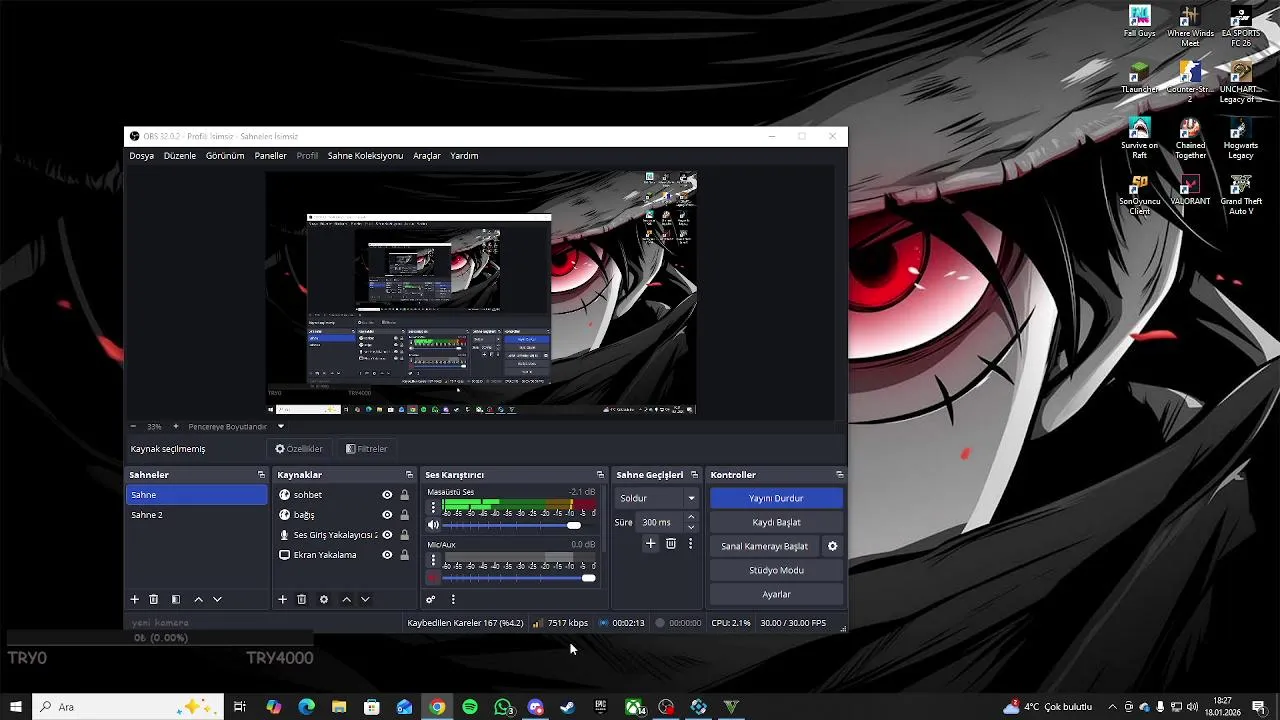
Task: Open the scene filters icon in the Sahneler toolbar
Action: click(x=176, y=599)
